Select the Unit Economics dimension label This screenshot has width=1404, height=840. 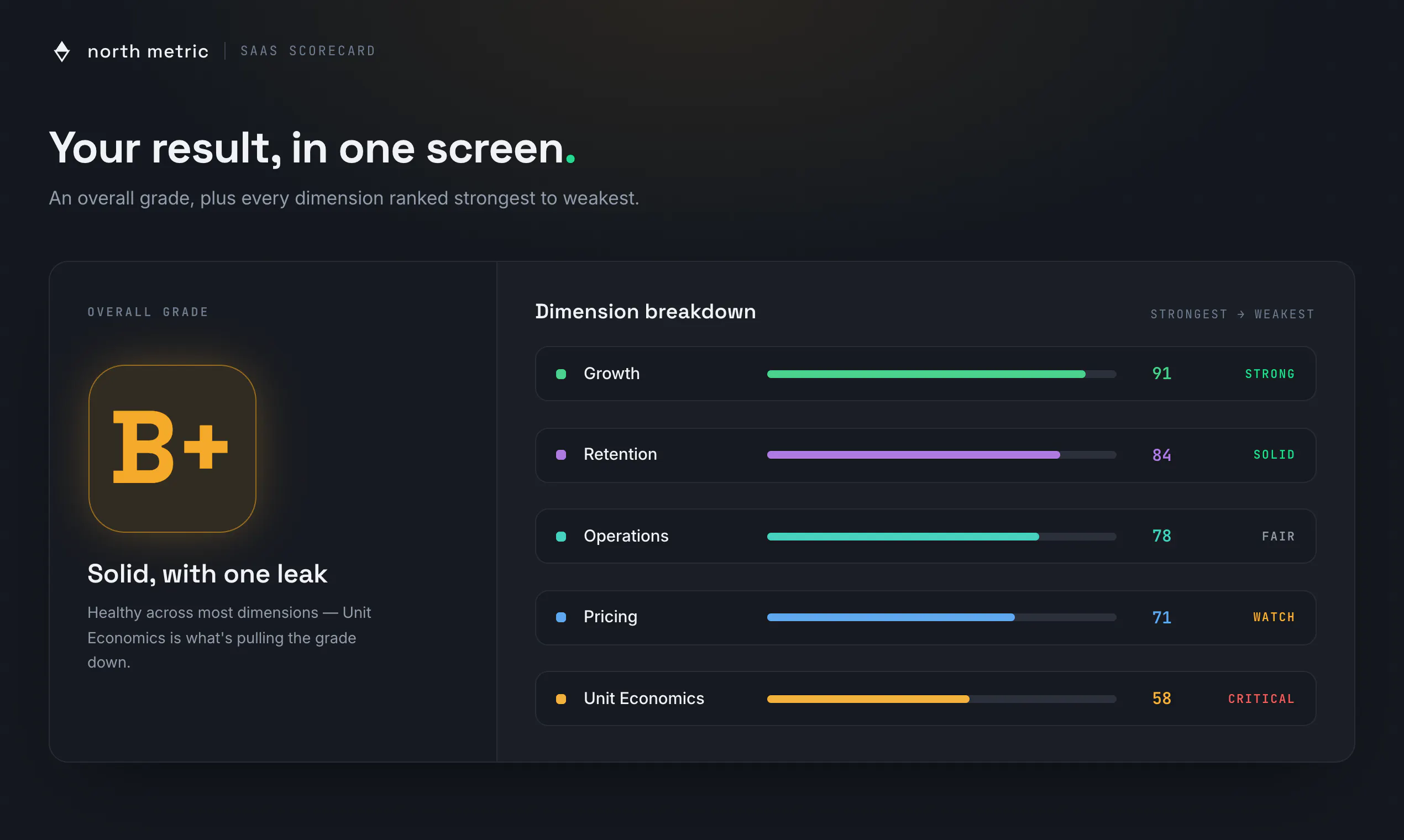click(x=645, y=699)
